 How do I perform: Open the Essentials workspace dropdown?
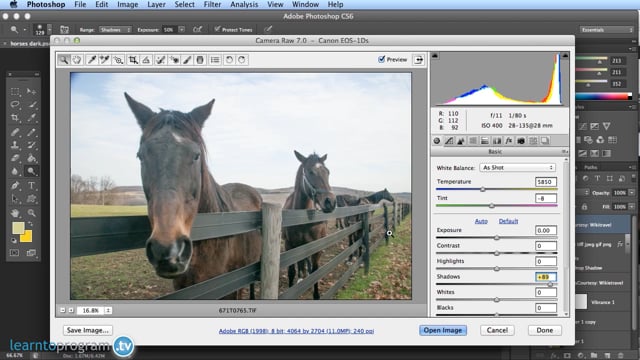pyautogui.click(x=606, y=30)
